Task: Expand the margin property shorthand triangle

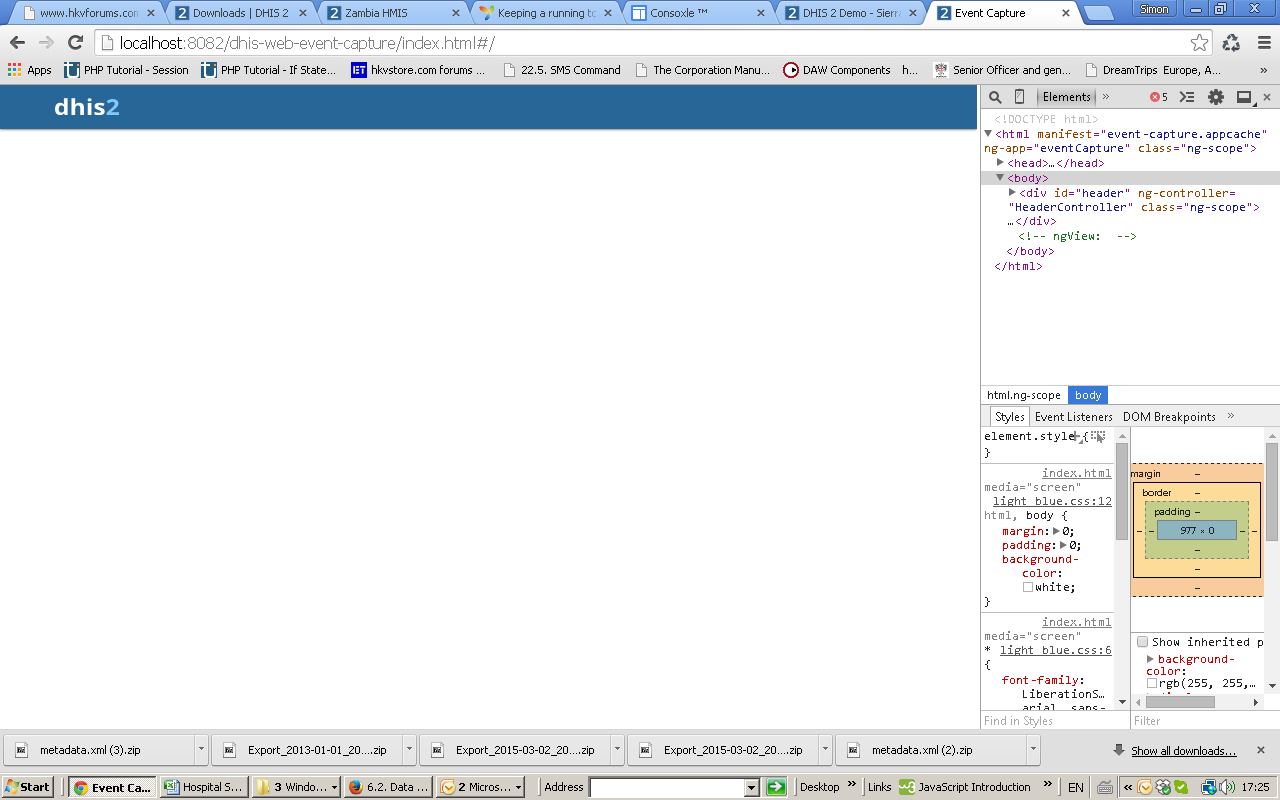Action: [x=1055, y=531]
